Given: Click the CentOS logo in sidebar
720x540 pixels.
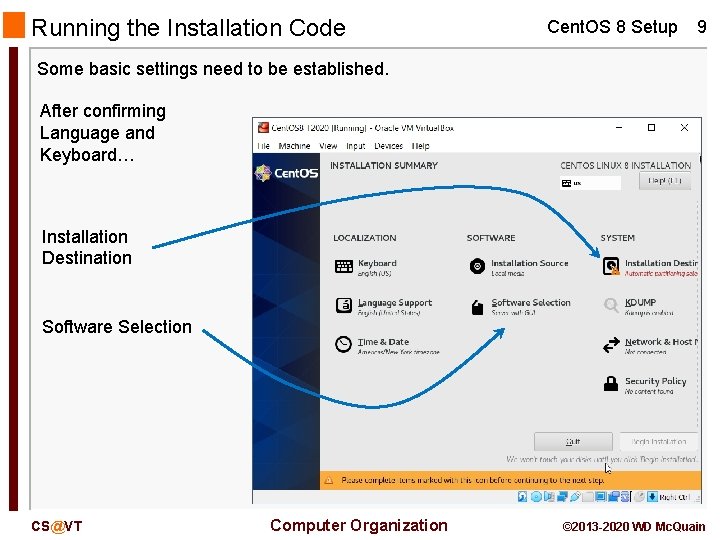Looking at the screenshot, I should pos(287,173).
